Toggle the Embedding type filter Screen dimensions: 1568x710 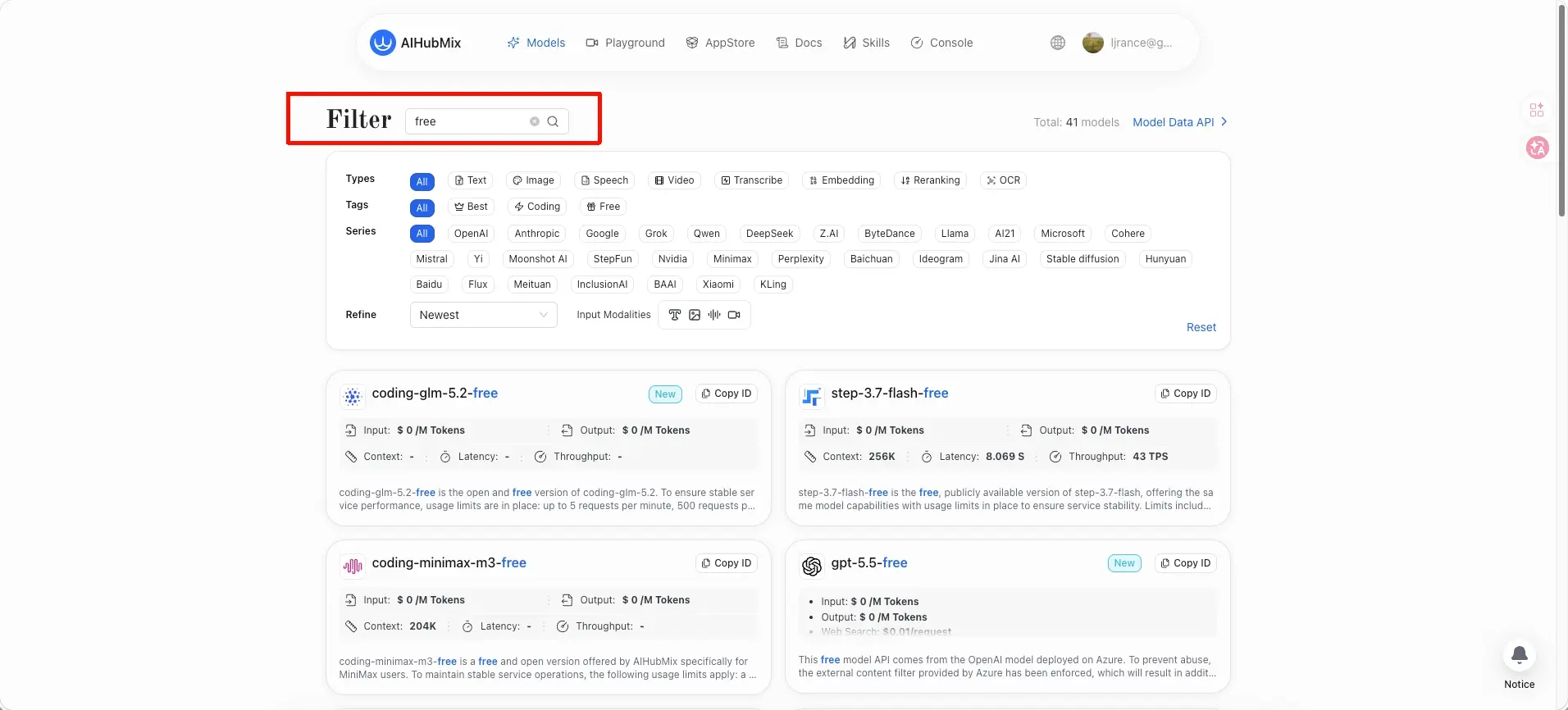click(x=841, y=180)
